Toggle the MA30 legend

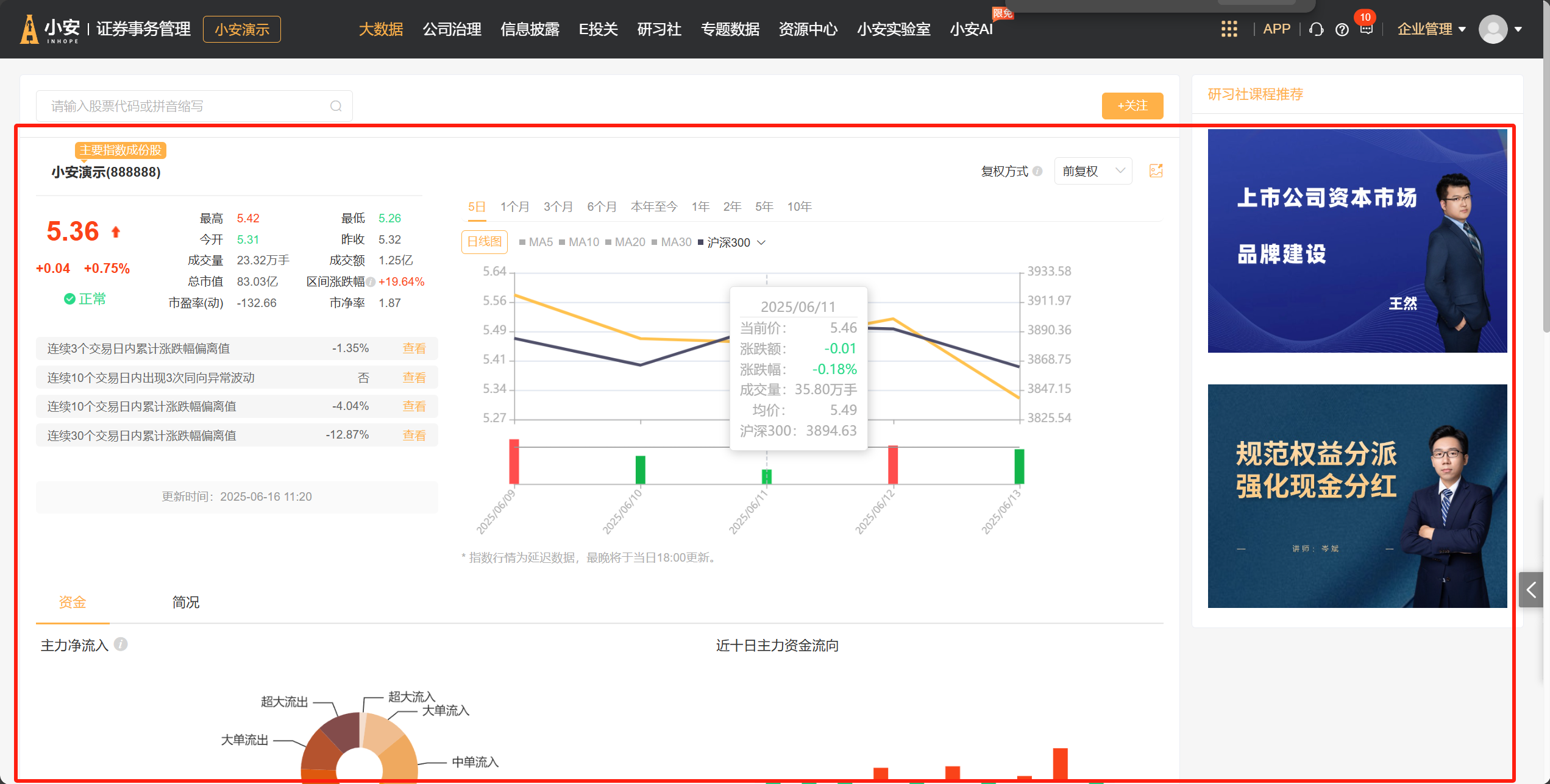click(672, 242)
